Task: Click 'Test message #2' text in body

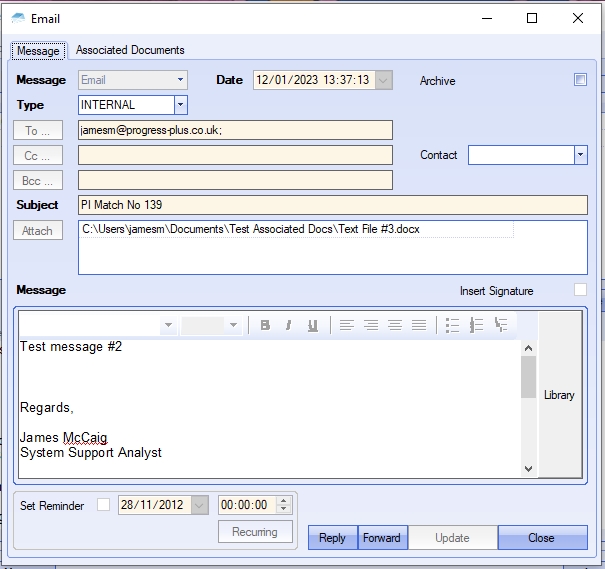Action: (71, 346)
